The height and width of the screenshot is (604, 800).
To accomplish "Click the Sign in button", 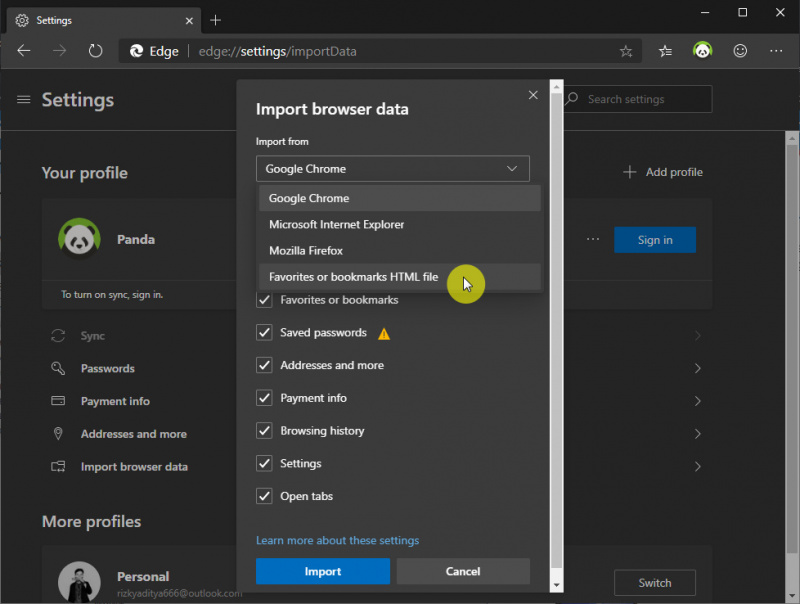I will coord(655,240).
